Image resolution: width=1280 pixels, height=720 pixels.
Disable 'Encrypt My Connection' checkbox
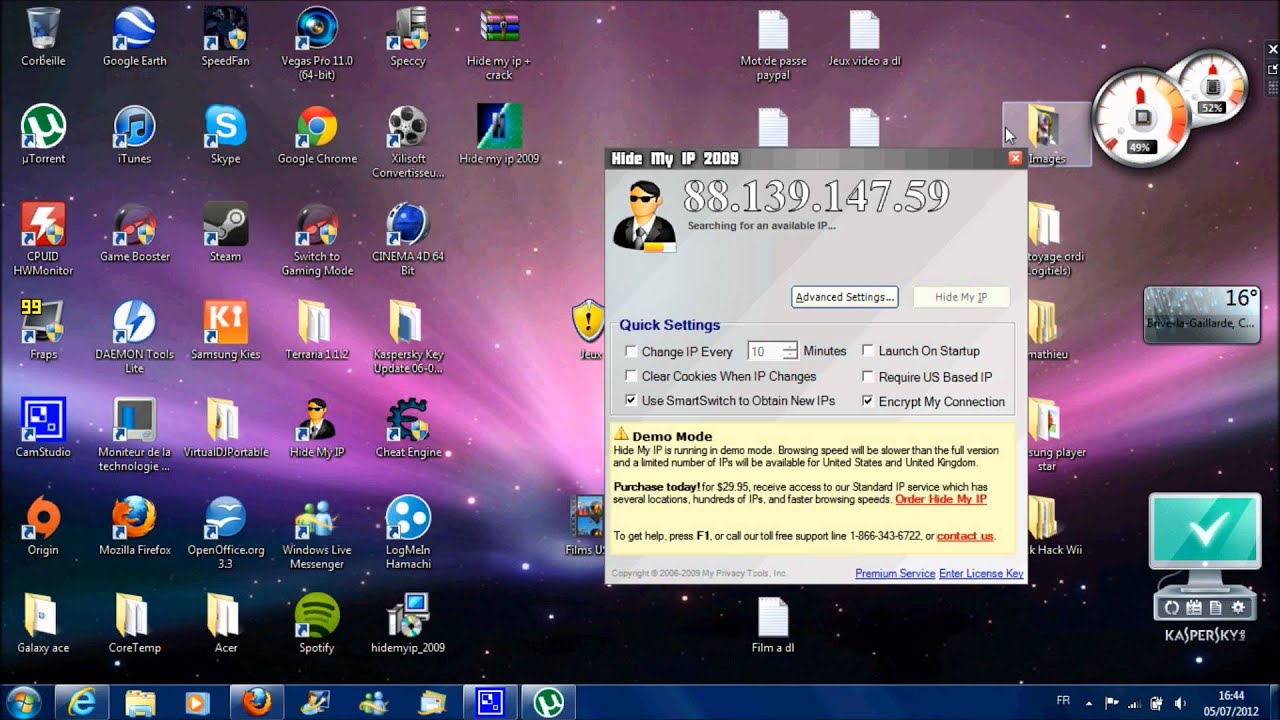pos(868,401)
